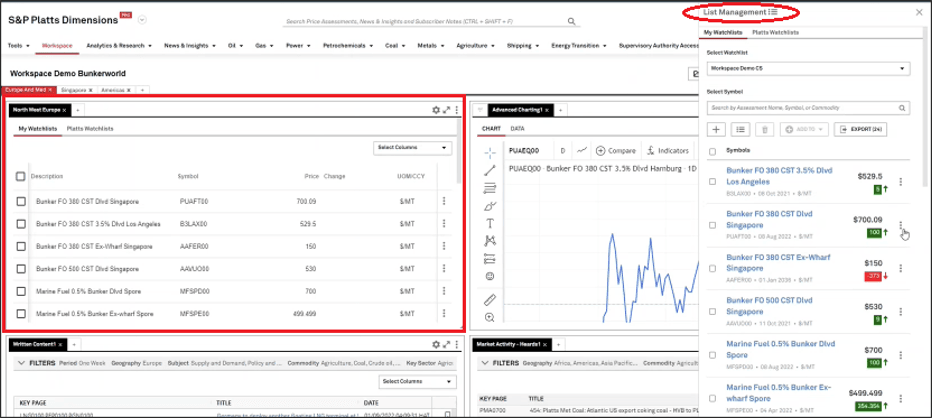Viewport: 932px width, 418px height.
Task: Check the Bunker FO 380 CST Dlvd Singapore table row
Action: (21, 202)
